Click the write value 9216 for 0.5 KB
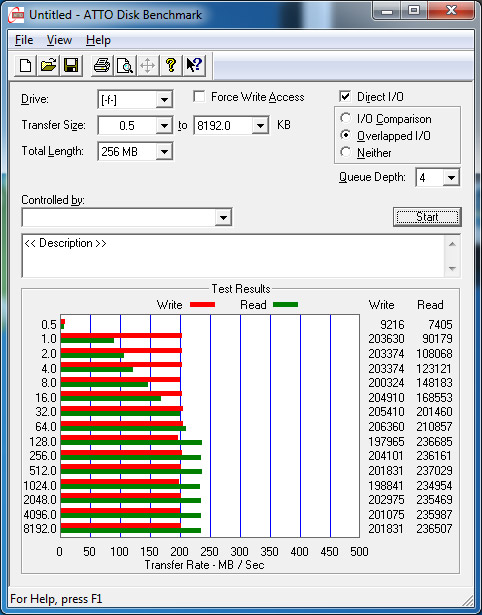 click(x=392, y=325)
